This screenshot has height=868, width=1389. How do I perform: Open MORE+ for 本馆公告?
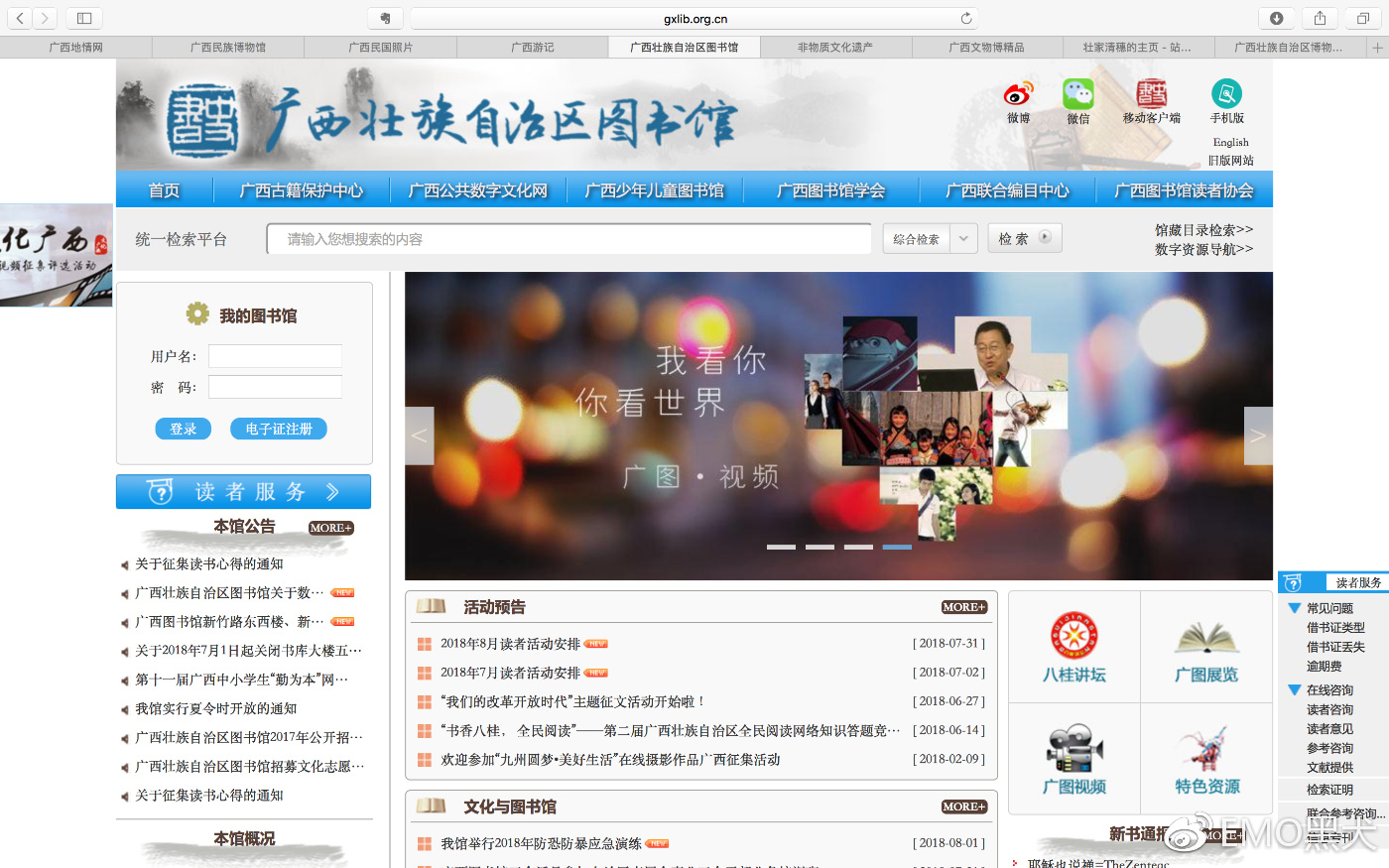point(330,528)
